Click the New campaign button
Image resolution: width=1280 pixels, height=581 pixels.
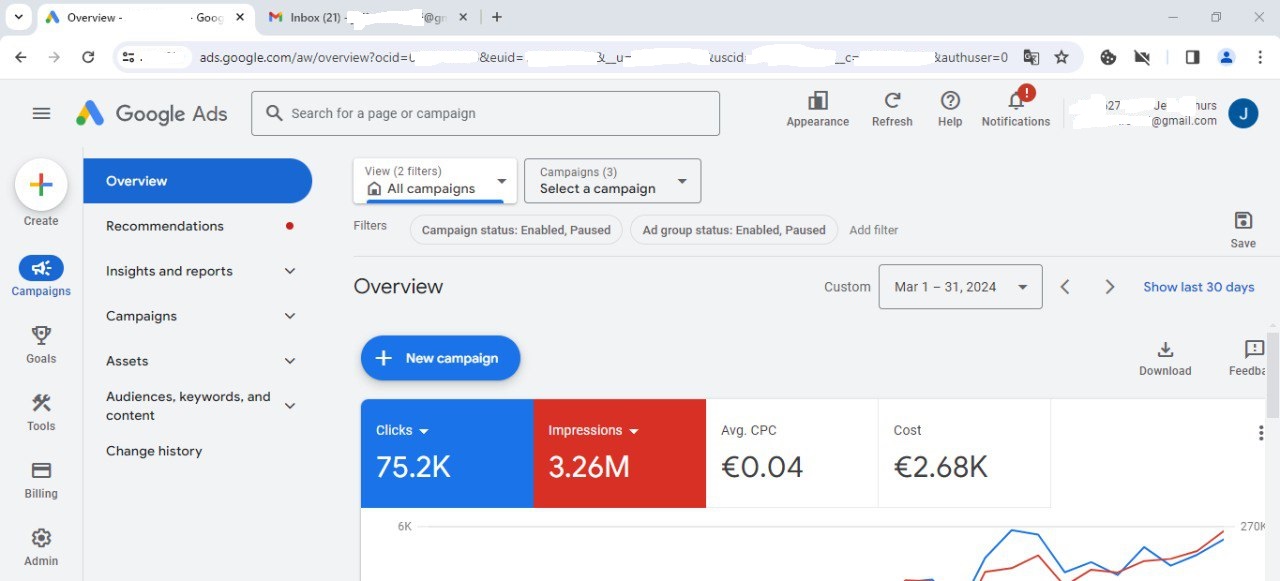(x=440, y=358)
